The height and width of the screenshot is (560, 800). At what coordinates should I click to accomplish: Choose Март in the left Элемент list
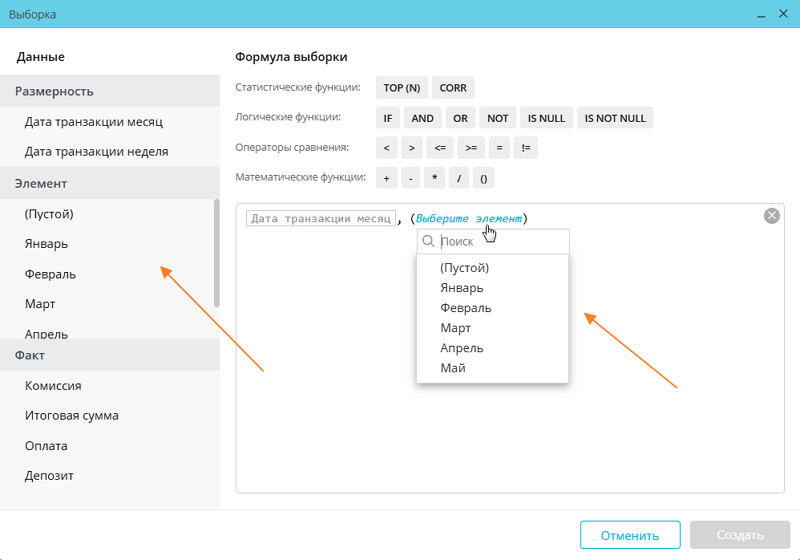point(40,304)
